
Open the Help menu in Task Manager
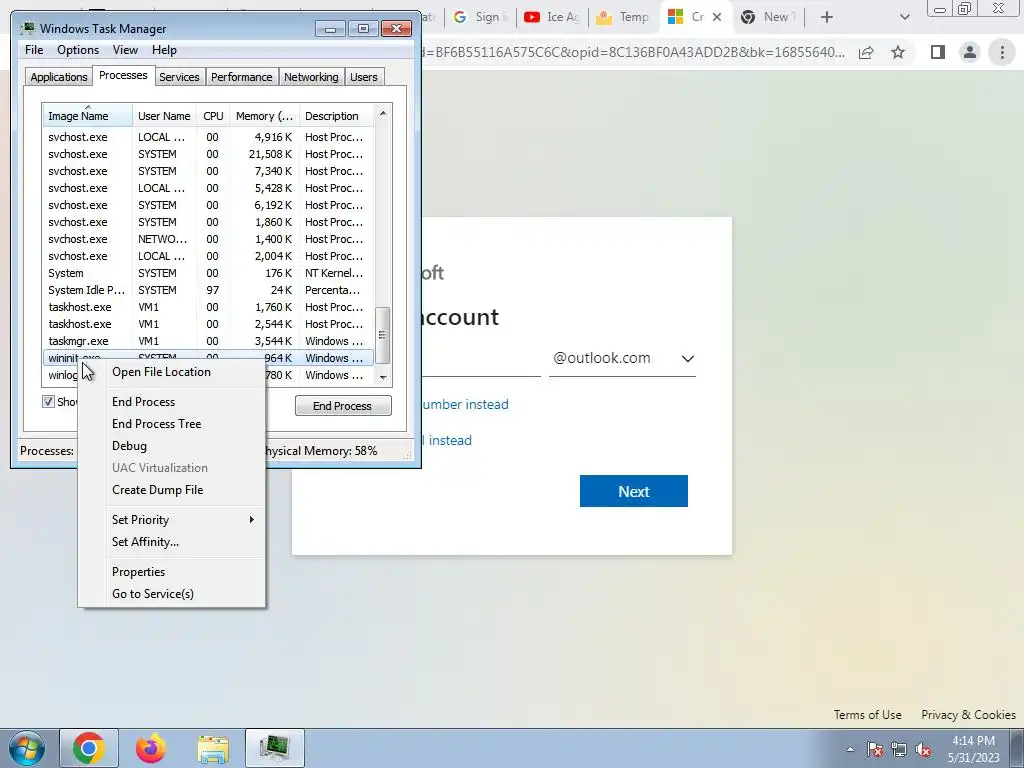pyautogui.click(x=164, y=50)
